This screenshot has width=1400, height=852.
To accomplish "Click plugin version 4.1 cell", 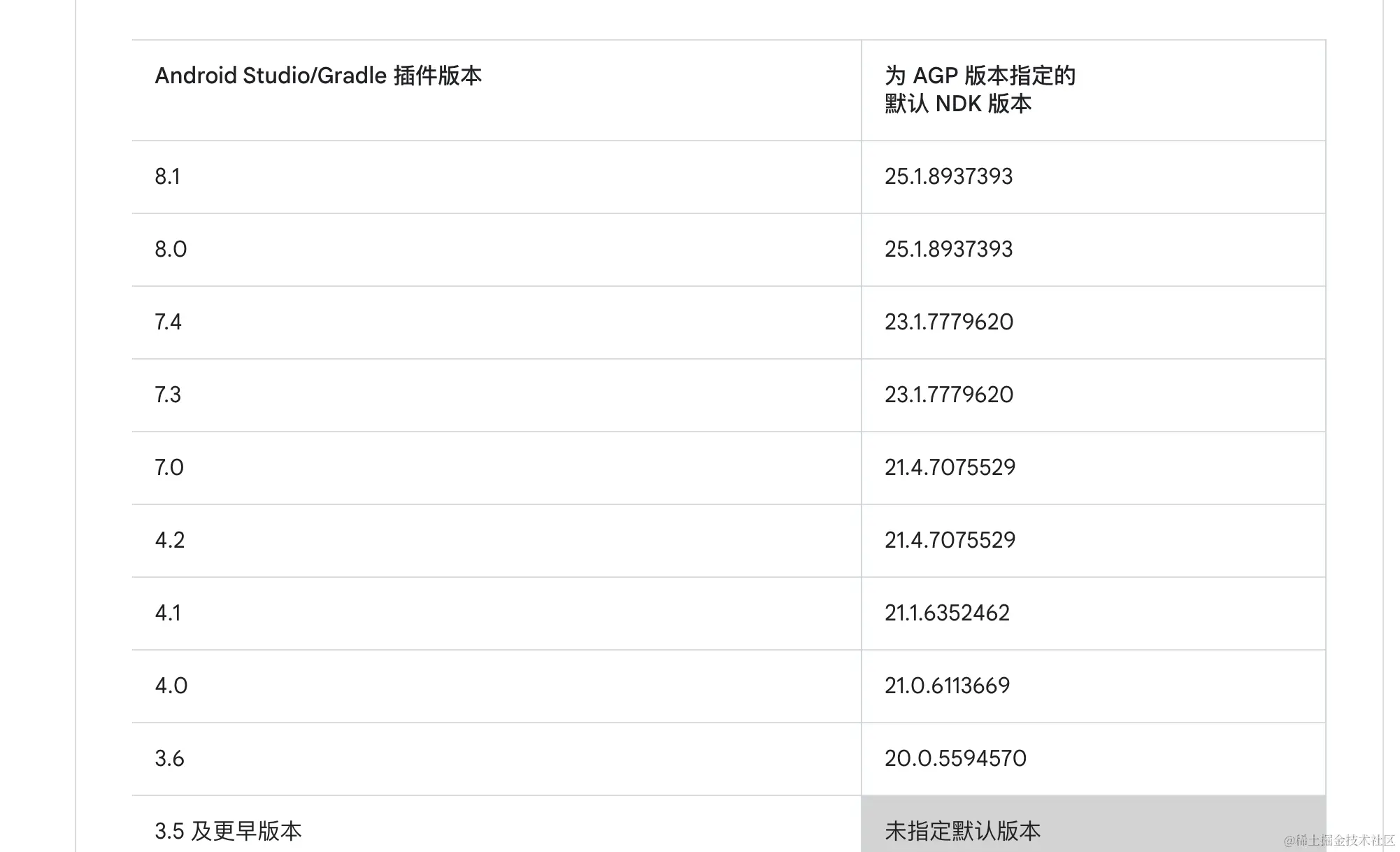I will (x=168, y=613).
